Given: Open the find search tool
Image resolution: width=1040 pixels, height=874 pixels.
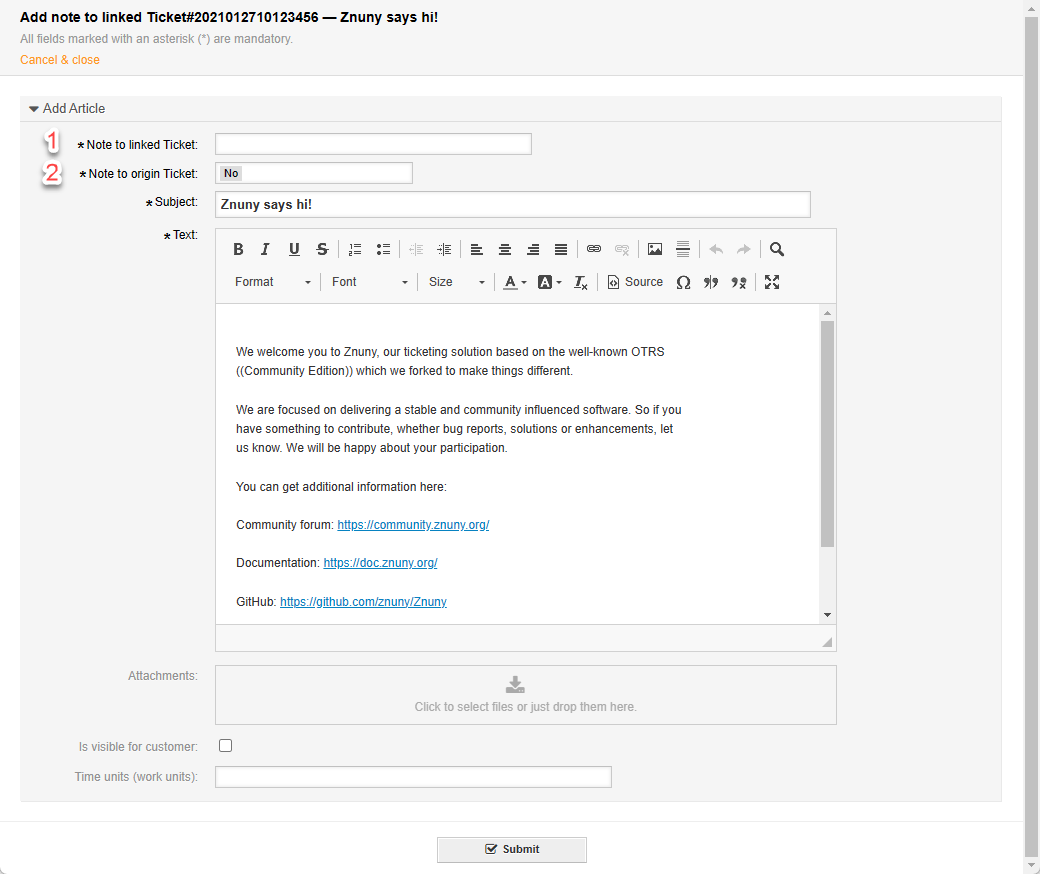Looking at the screenshot, I should (x=777, y=250).
